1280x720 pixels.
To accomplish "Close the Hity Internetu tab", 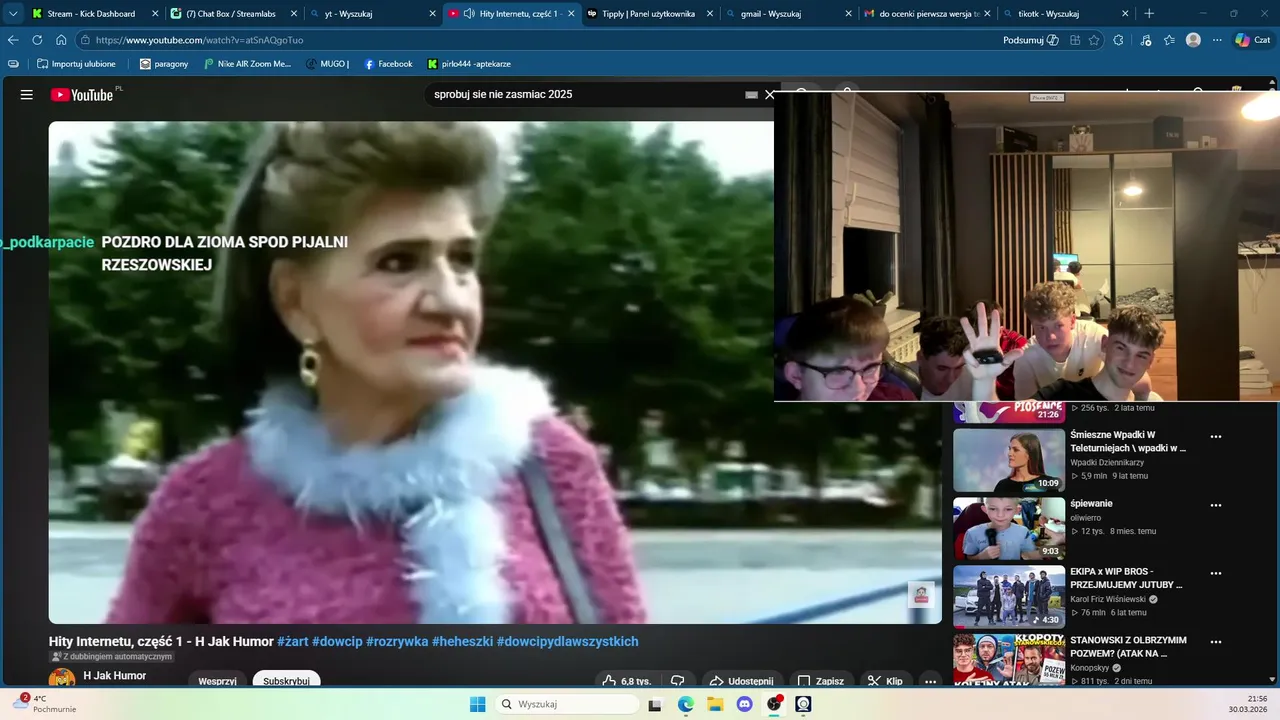I will pyautogui.click(x=571, y=14).
